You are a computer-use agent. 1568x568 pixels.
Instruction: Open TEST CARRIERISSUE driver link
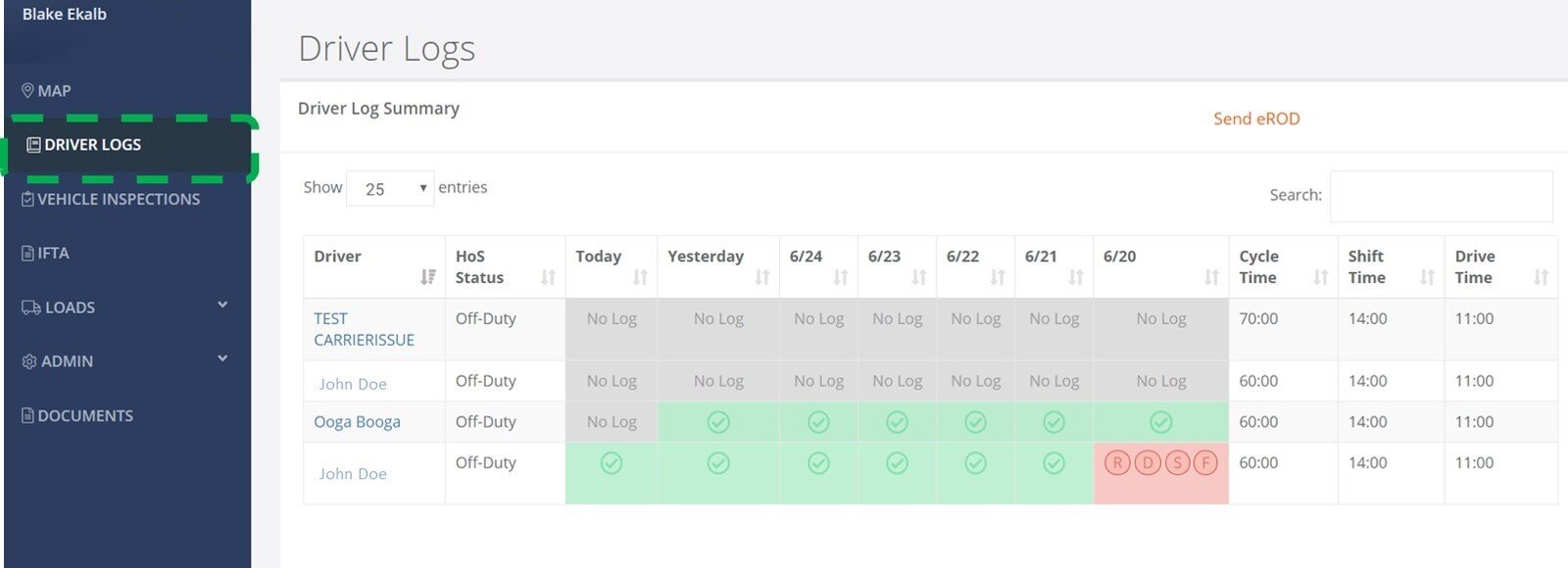coord(364,329)
